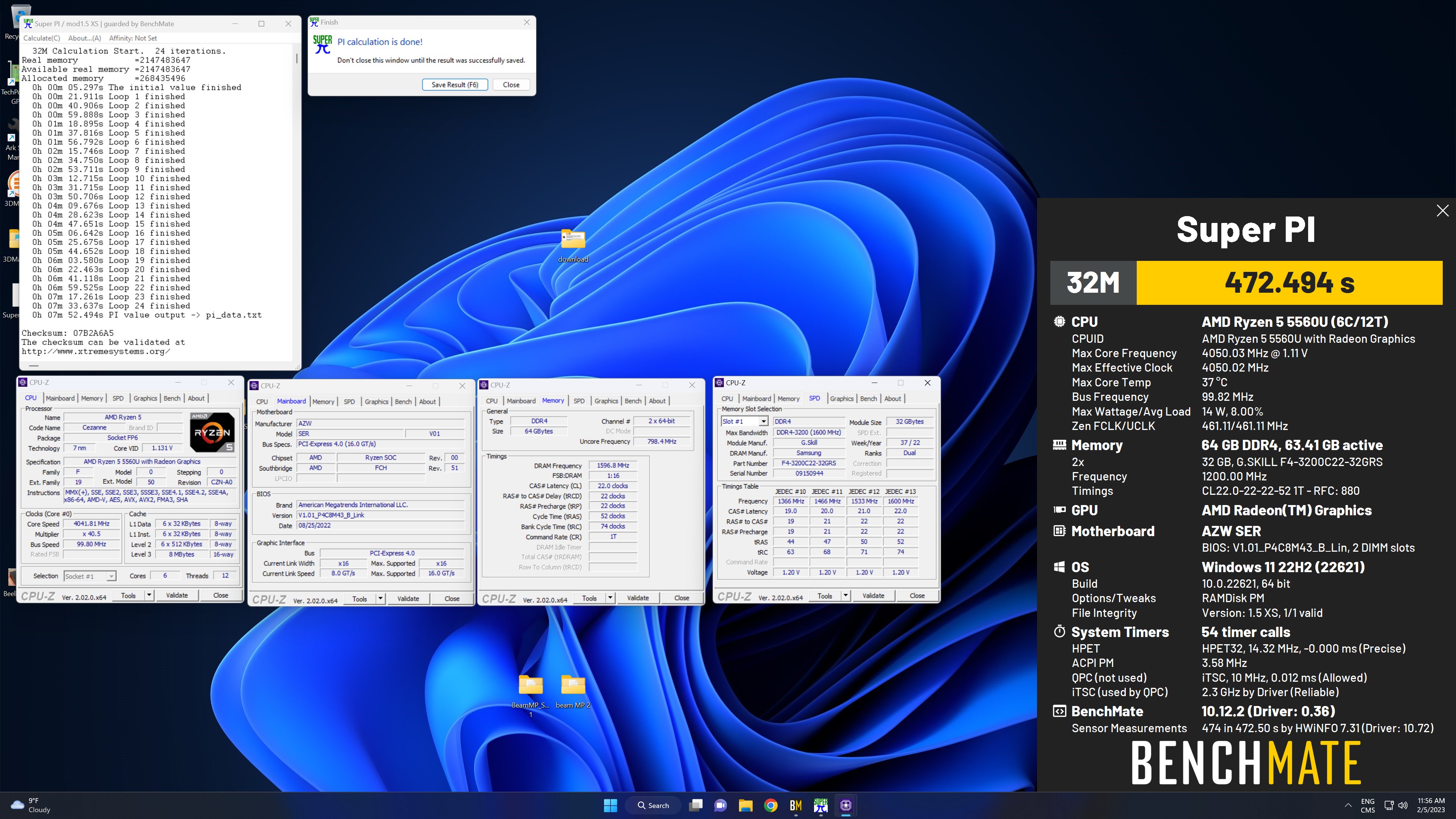Open the Tools dropdown arrow in CPU tab window

click(149, 595)
